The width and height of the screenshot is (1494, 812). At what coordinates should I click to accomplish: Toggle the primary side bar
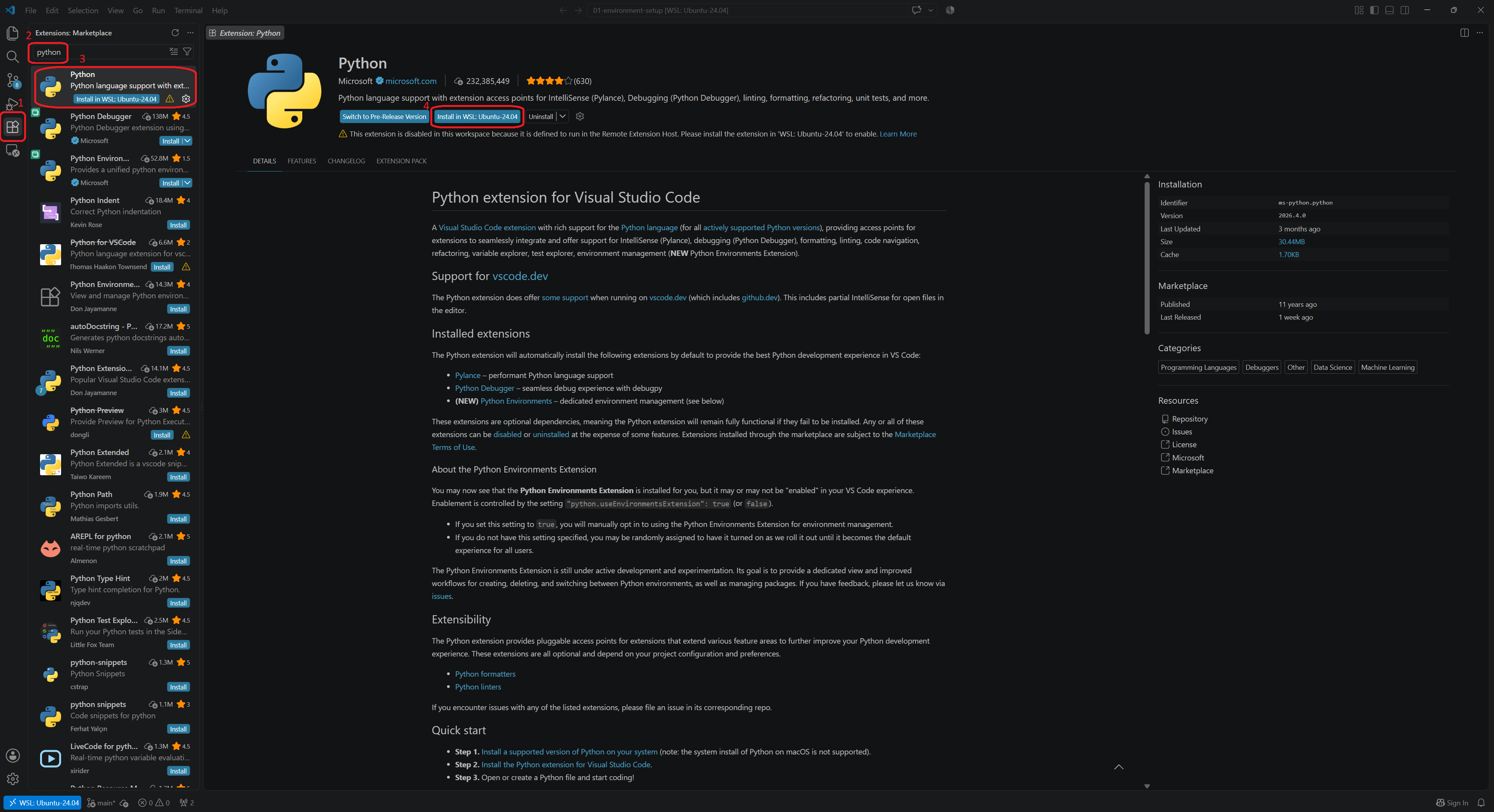[x=1374, y=10]
